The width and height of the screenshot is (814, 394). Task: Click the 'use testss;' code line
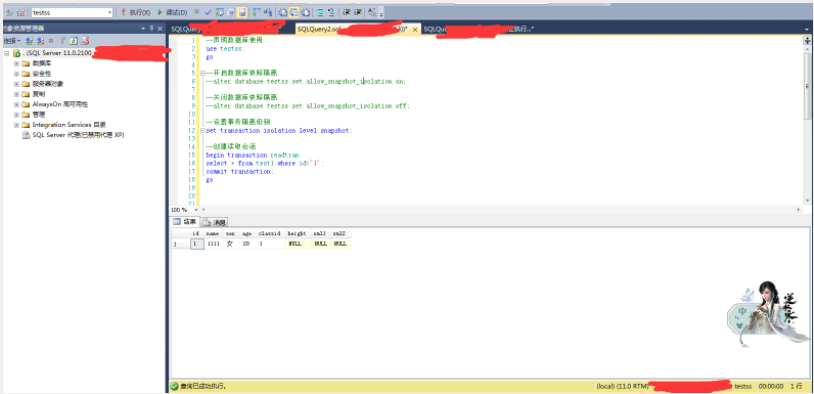[x=225, y=48]
